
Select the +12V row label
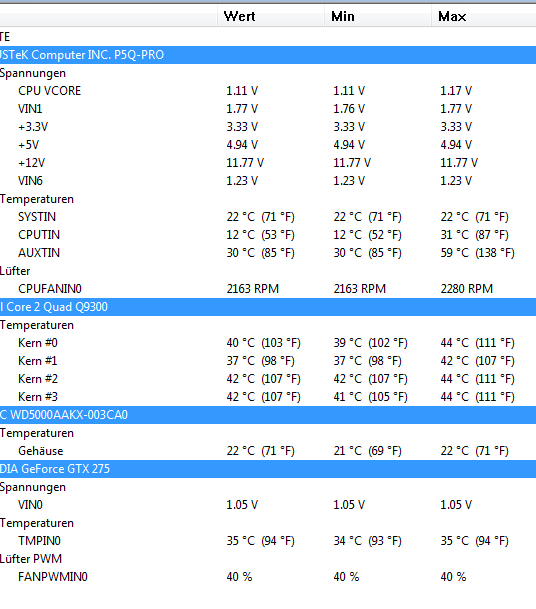(x=31, y=163)
